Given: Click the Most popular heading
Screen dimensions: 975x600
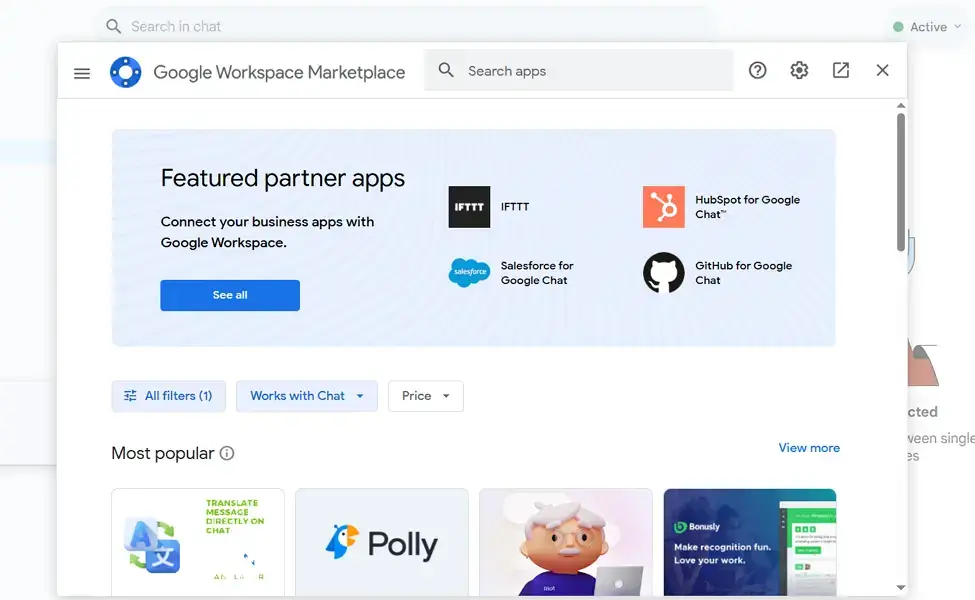Looking at the screenshot, I should coord(162,453).
